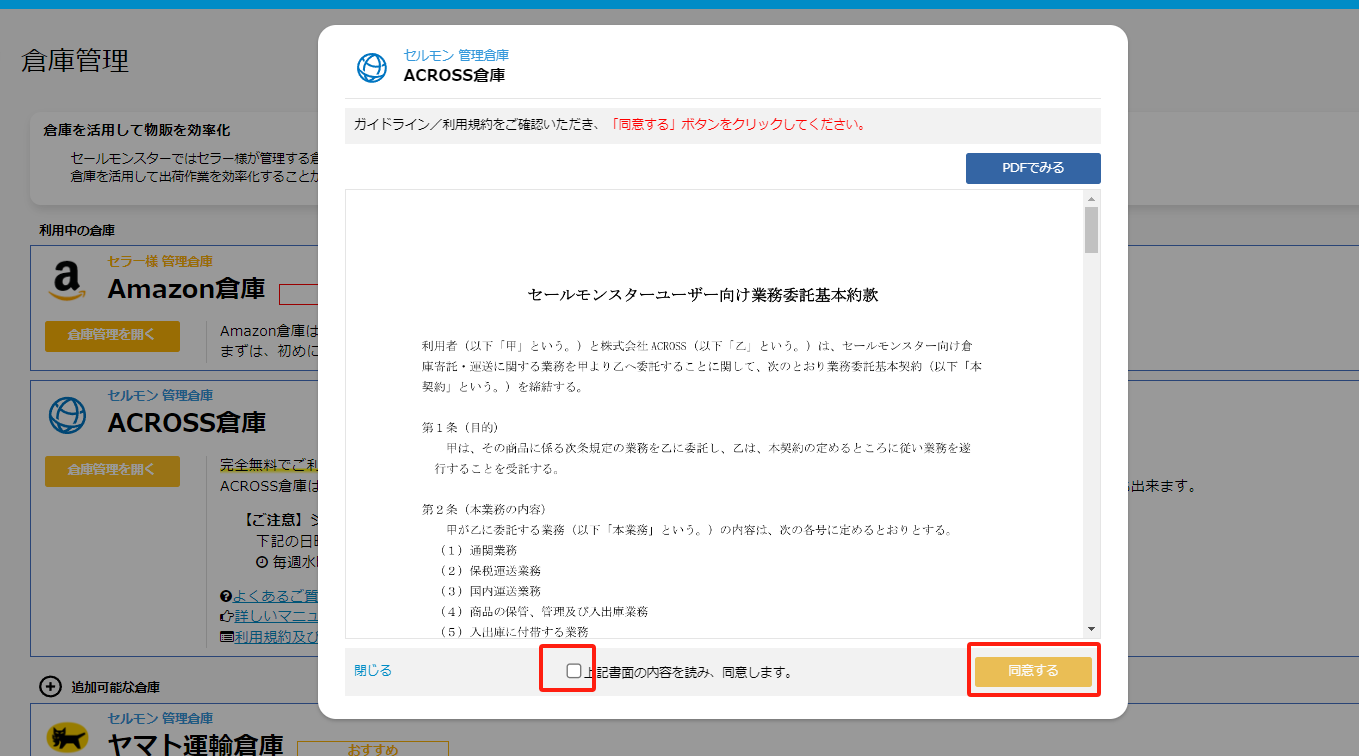Click the Amazon logo icon in background page
Viewport: 1359px width, 756px height.
(x=66, y=281)
